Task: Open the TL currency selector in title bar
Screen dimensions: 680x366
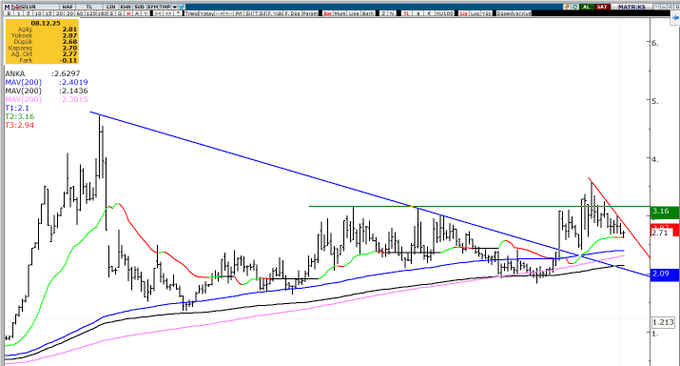Action: click(89, 7)
